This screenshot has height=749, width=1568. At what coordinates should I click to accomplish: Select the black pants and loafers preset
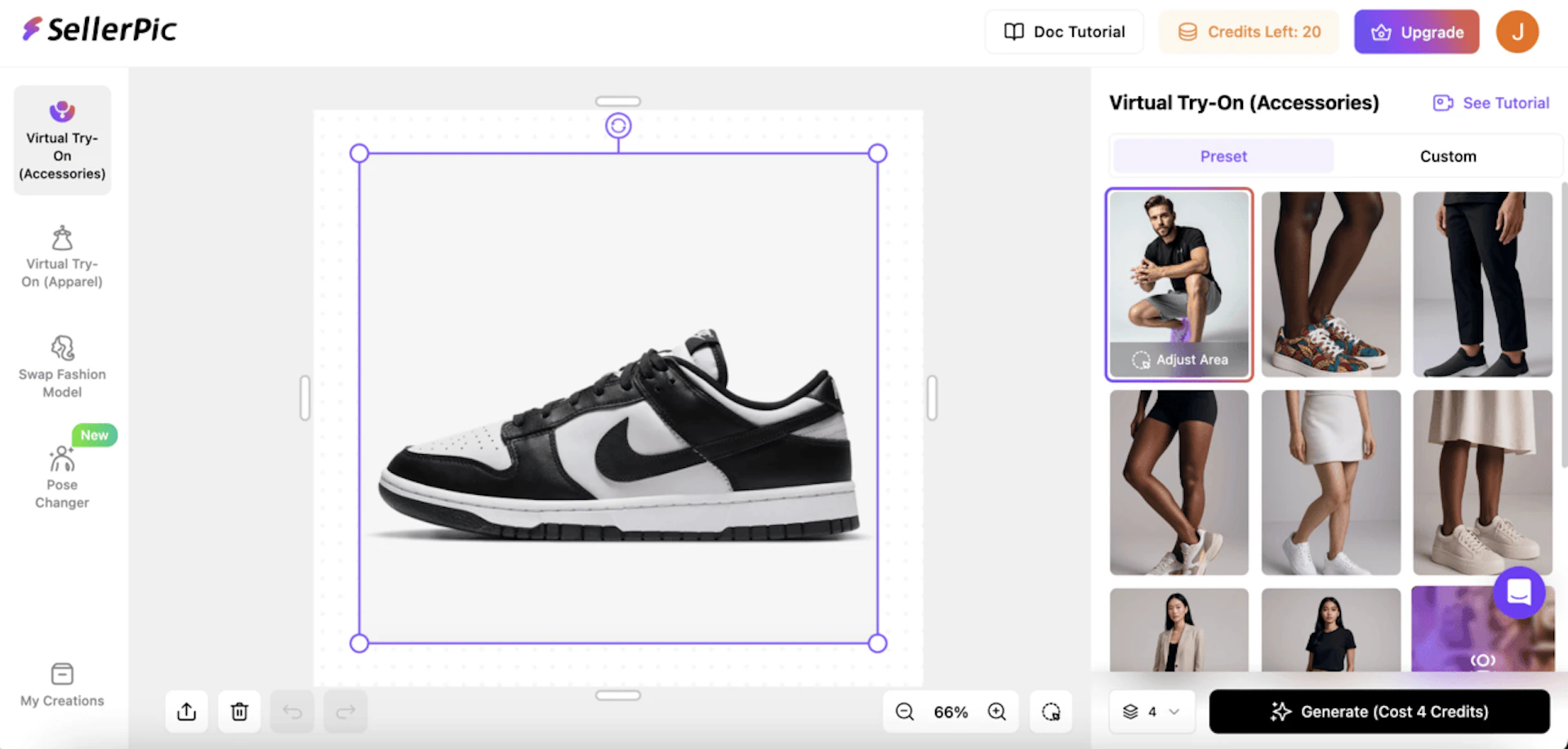[x=1483, y=284]
